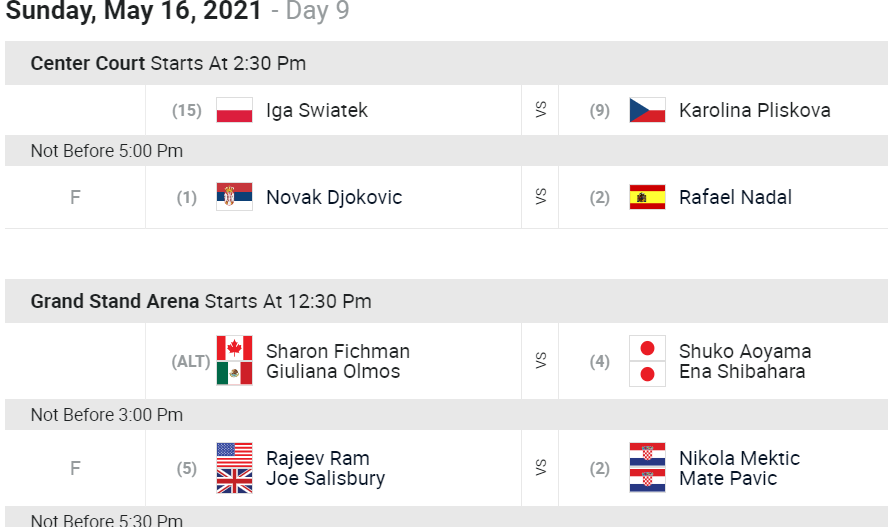Click the Japan flag beside Shuko Aoyama
888x527 pixels.
coord(647,348)
